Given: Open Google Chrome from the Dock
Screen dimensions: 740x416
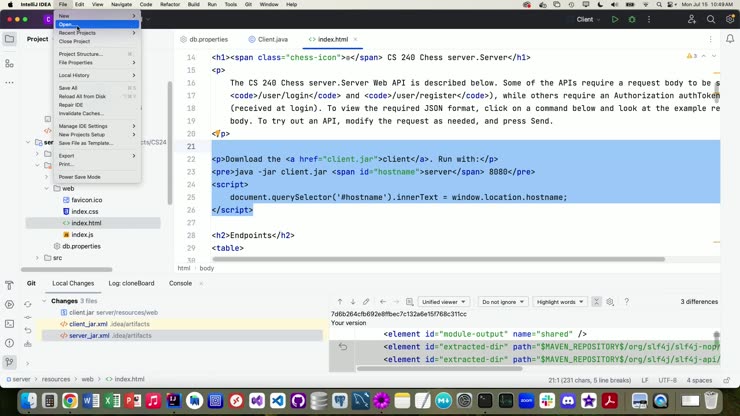Looking at the screenshot, I should 70,401.
